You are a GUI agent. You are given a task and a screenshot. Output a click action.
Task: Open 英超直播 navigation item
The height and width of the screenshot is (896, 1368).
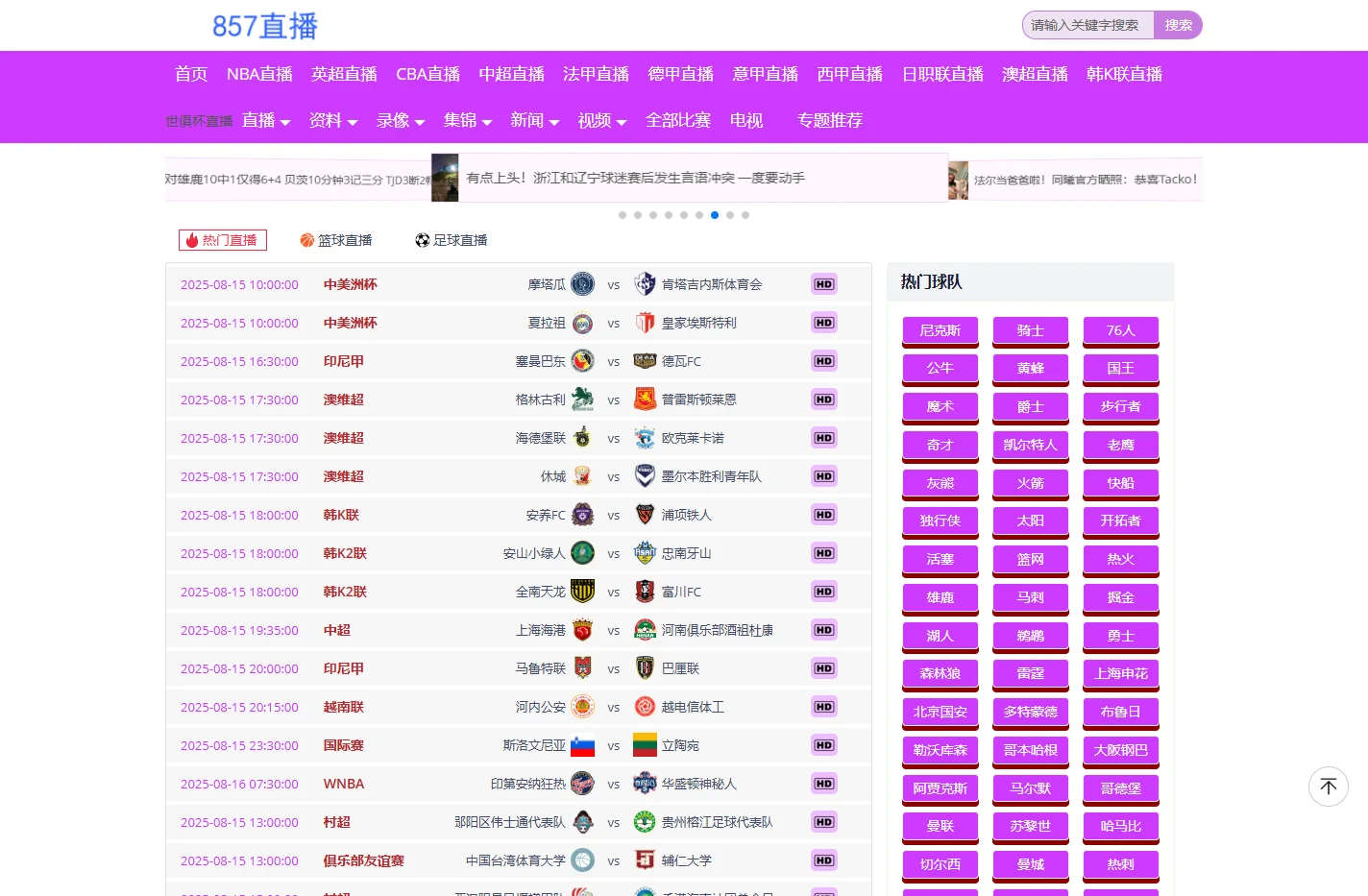click(x=344, y=74)
